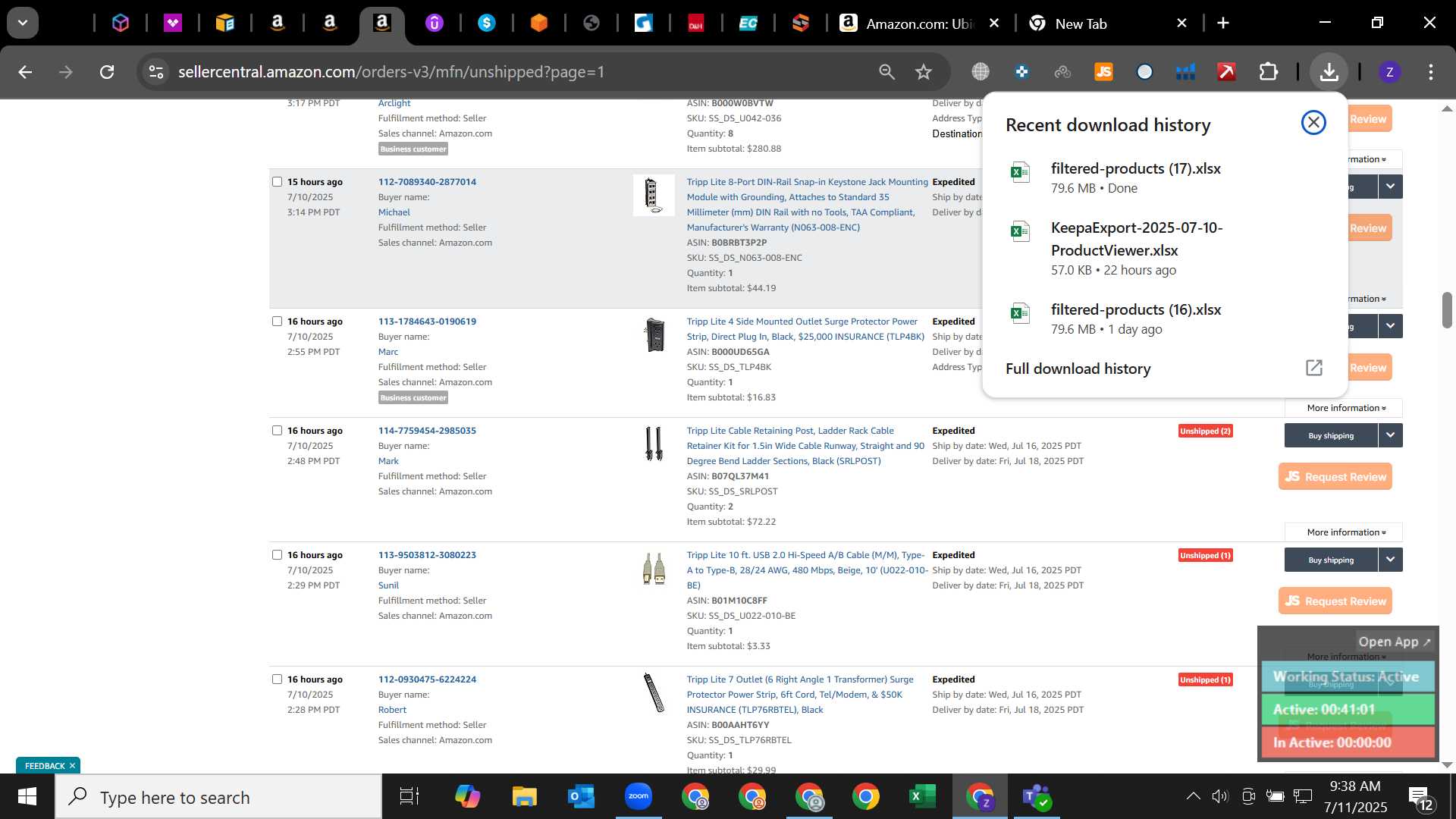Click the blue bar chart extension icon
Screen dimensions: 1456x819
coord(1185,72)
